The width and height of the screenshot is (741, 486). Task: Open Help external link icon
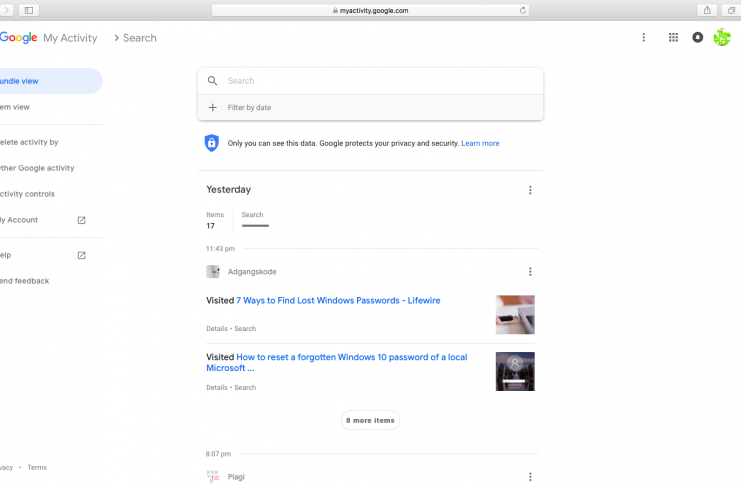pyautogui.click(x=81, y=255)
